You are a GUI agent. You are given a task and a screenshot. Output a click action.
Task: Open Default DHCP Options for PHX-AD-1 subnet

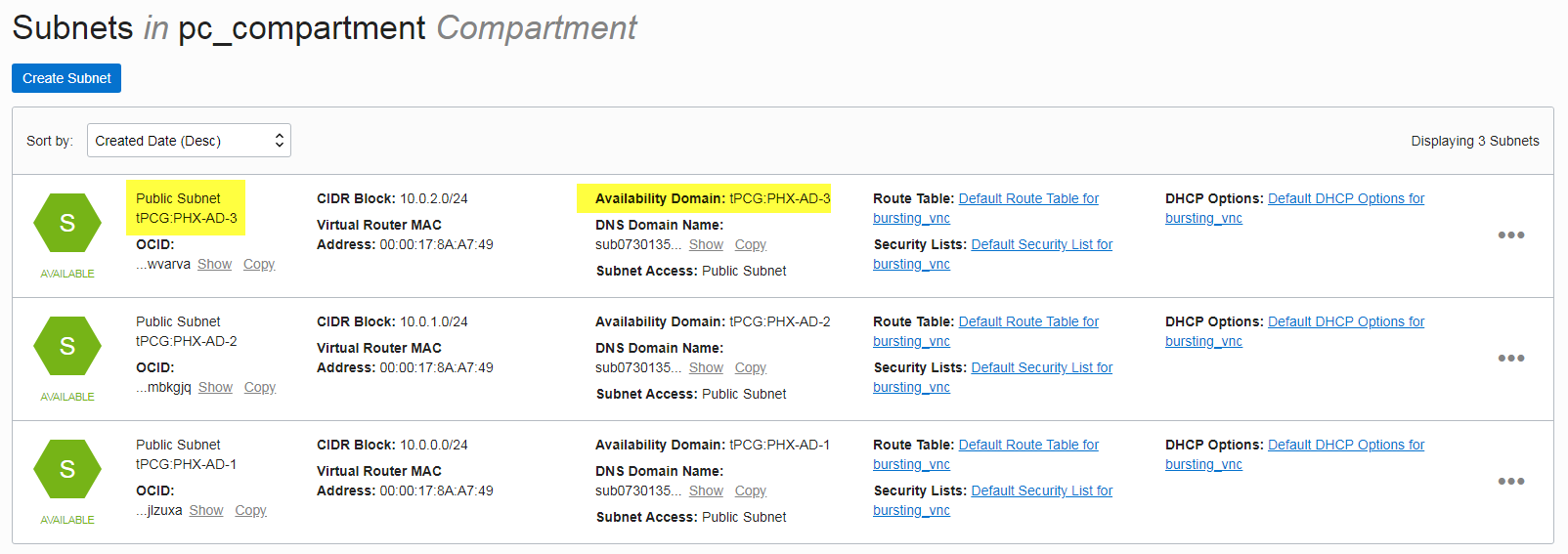click(1345, 445)
